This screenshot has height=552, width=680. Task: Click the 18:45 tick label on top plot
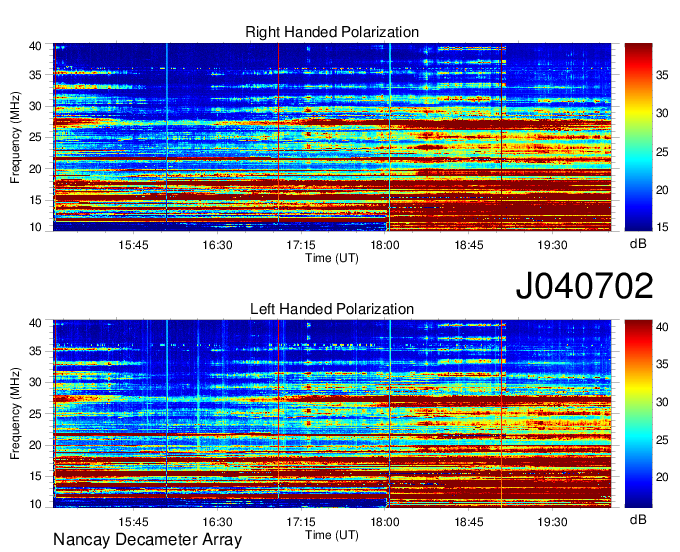click(469, 245)
